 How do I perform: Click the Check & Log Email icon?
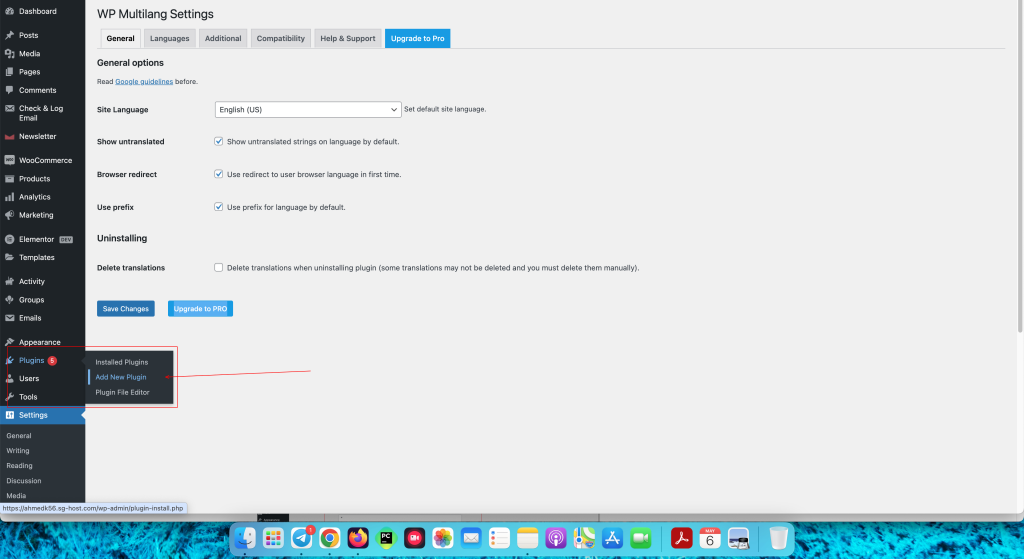tap(10, 108)
